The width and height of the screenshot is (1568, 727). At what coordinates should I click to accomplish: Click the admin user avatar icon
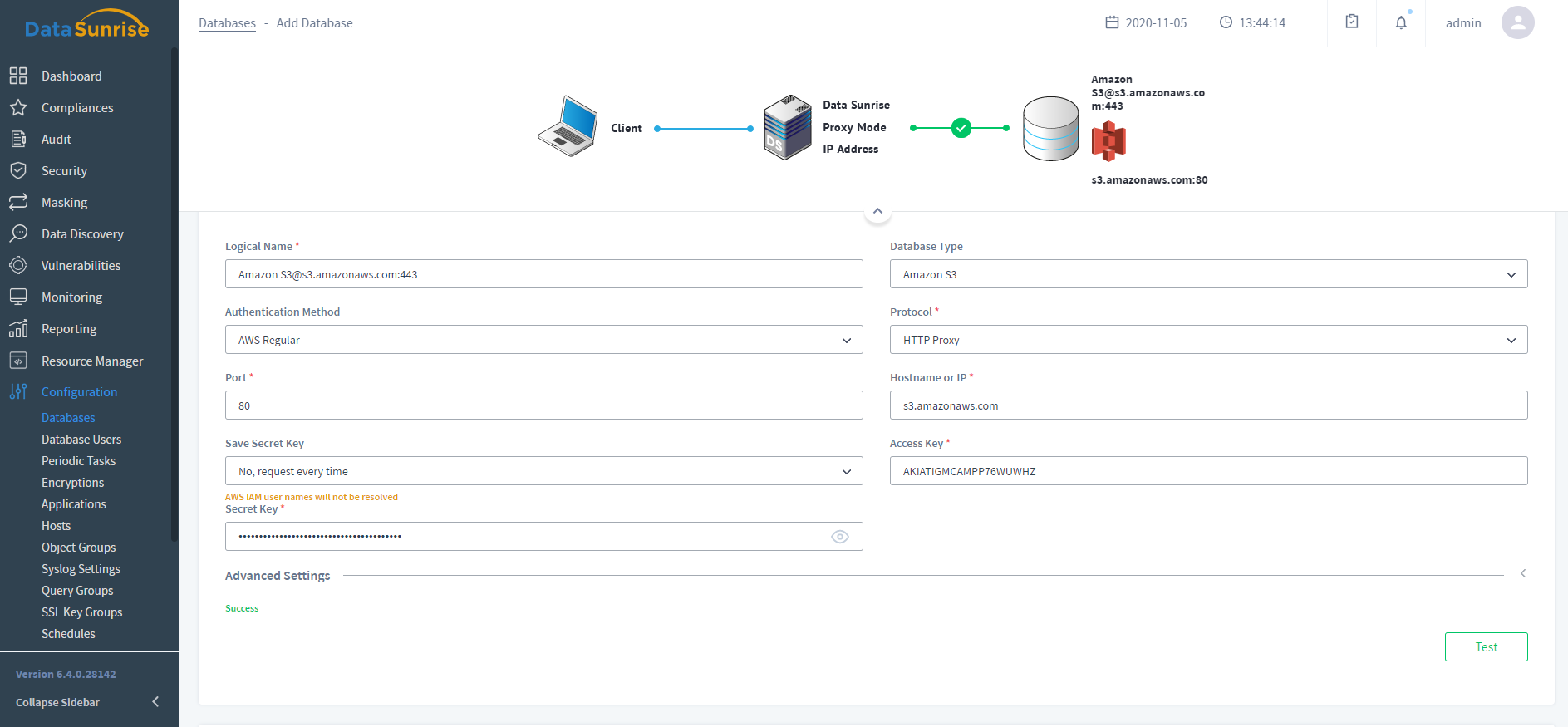pyautogui.click(x=1517, y=22)
